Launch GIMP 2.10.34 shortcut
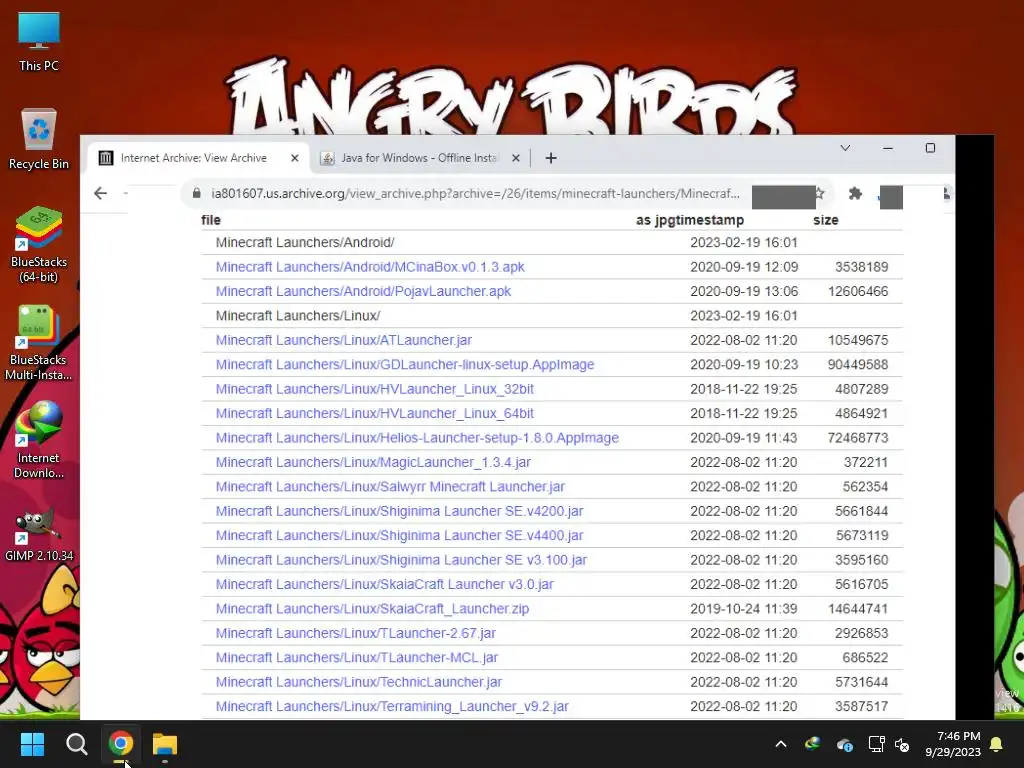The height and width of the screenshot is (768, 1024). 39,534
